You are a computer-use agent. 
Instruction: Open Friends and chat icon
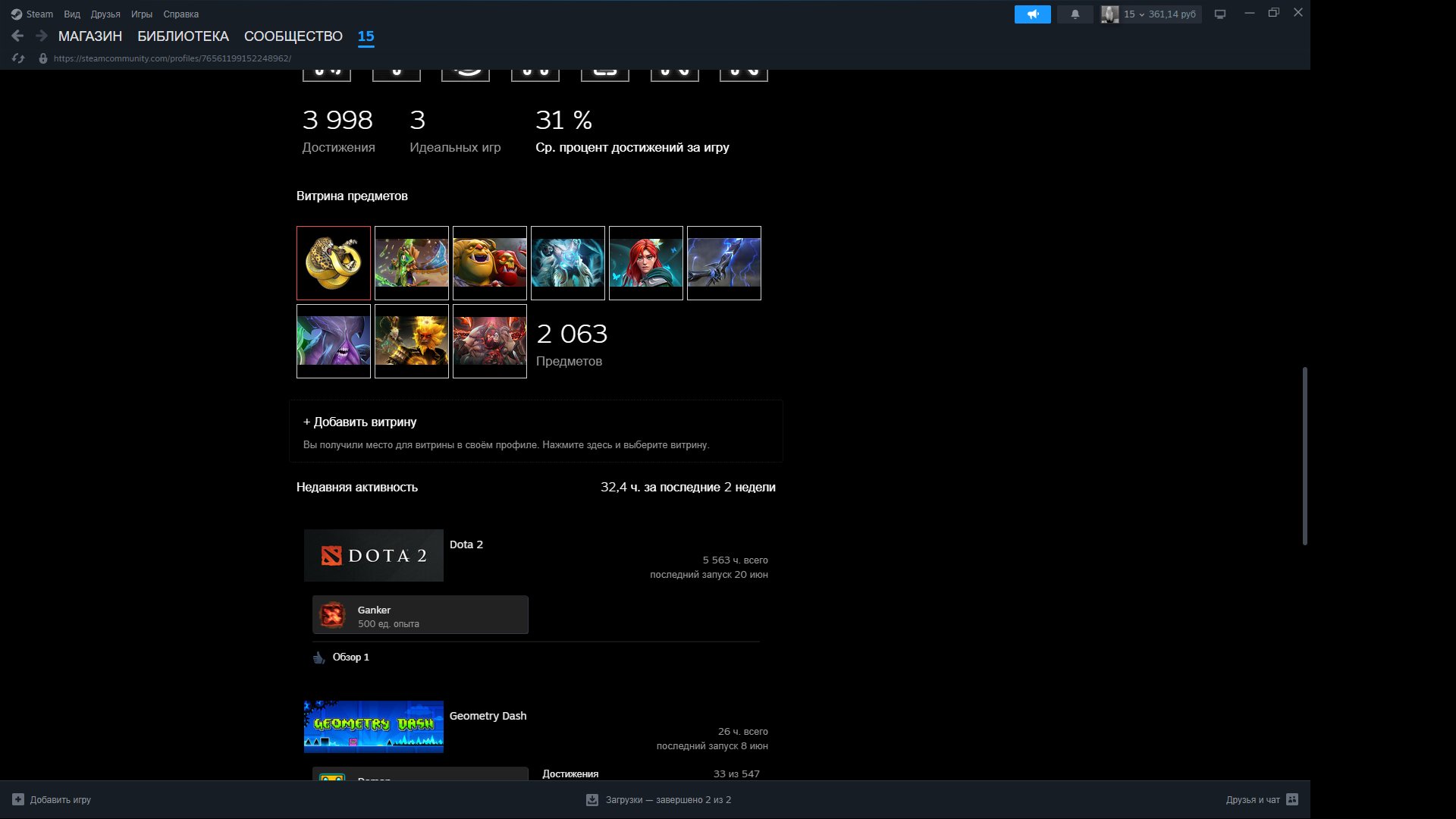pos(1292,799)
